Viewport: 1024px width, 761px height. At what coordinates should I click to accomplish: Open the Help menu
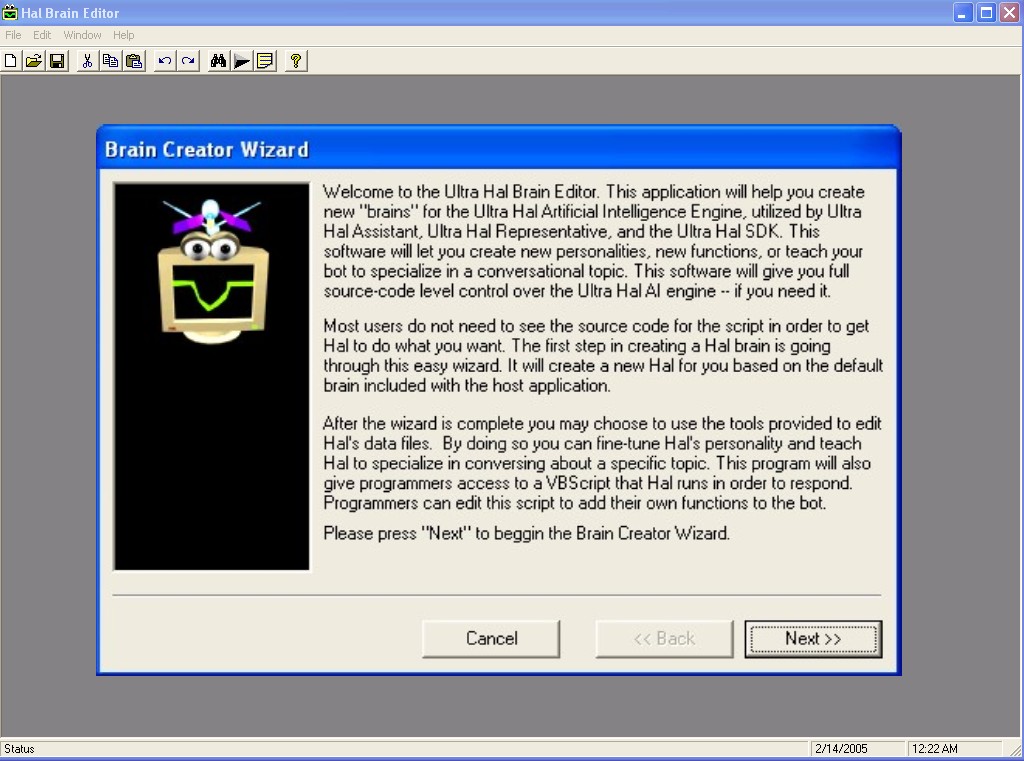point(123,35)
